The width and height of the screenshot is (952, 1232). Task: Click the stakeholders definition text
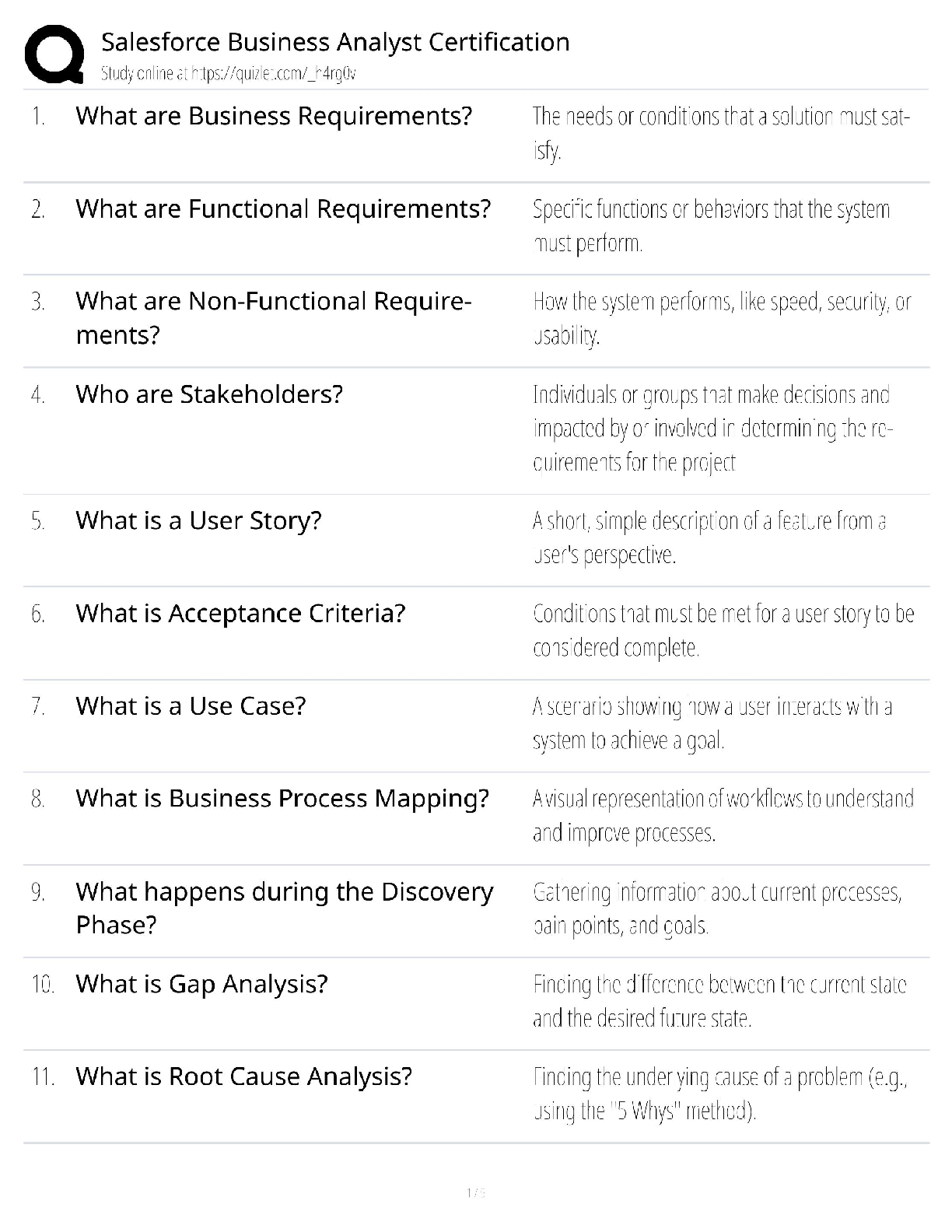pyautogui.click(x=712, y=429)
